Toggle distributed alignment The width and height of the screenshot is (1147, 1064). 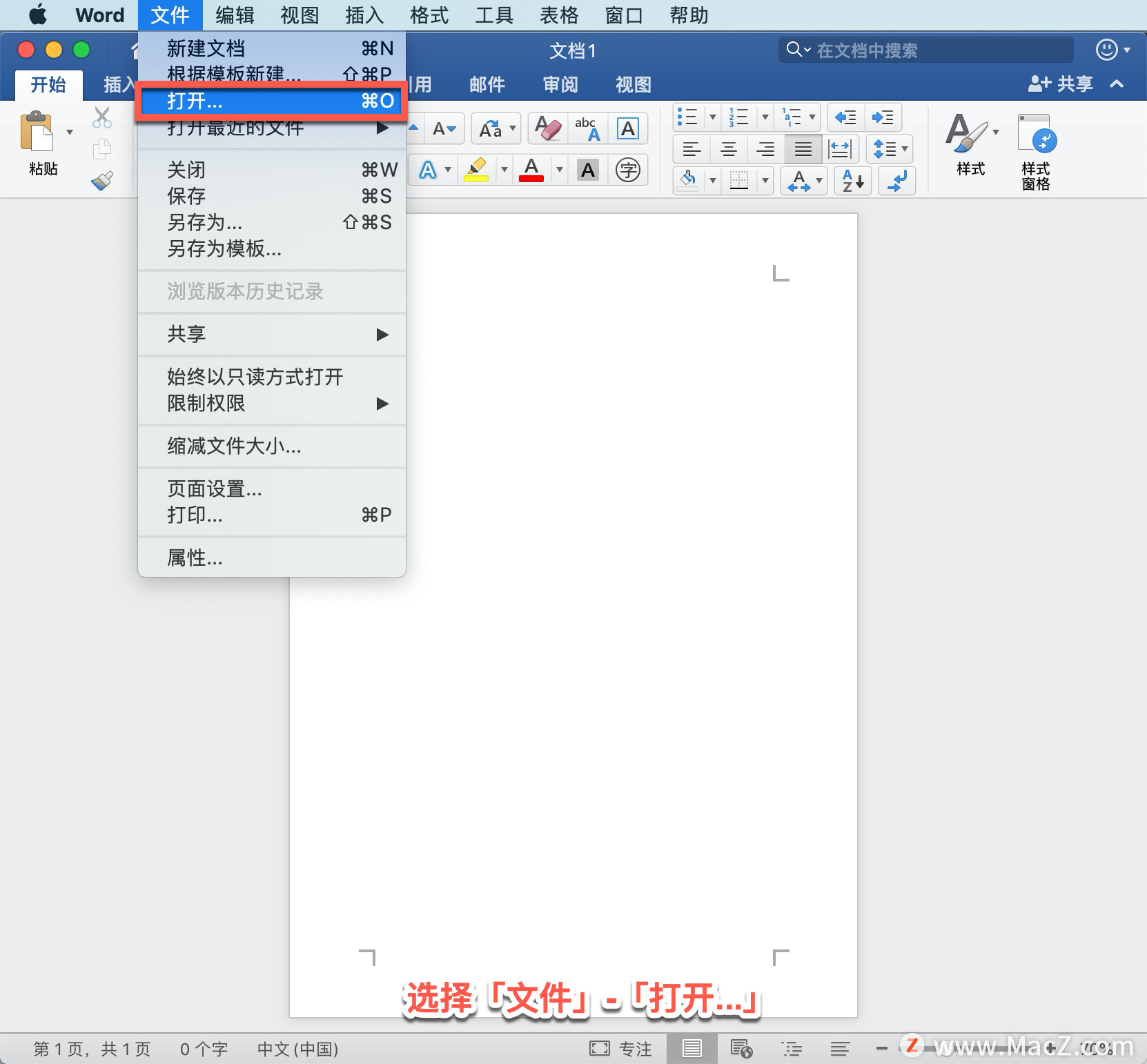[840, 148]
